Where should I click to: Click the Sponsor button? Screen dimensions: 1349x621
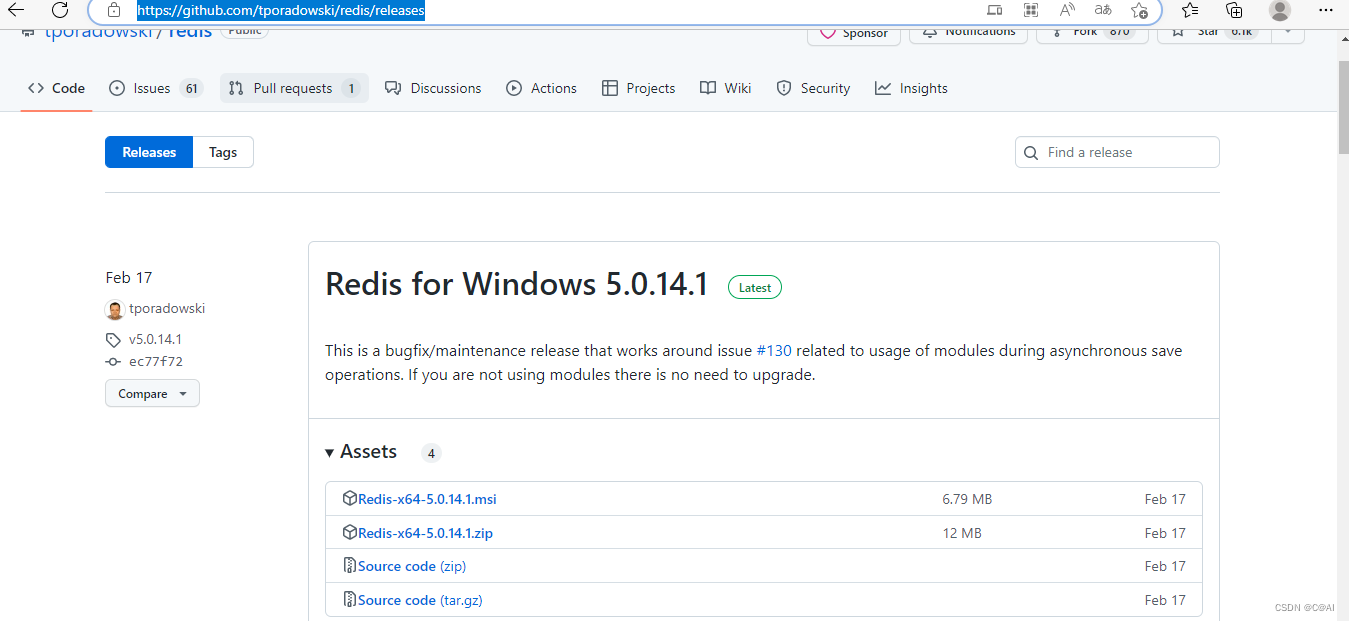click(854, 33)
